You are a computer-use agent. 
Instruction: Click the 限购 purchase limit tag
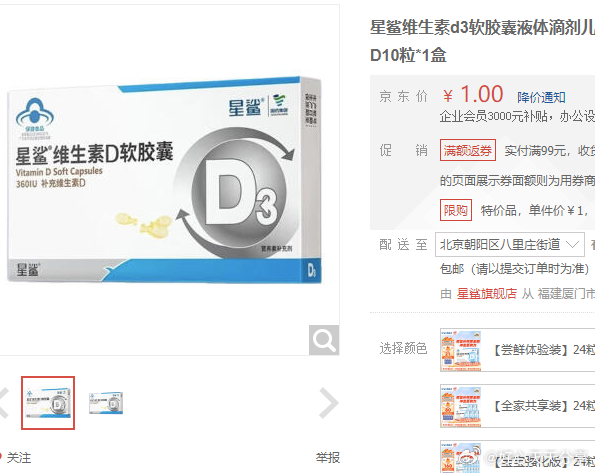[x=456, y=210]
